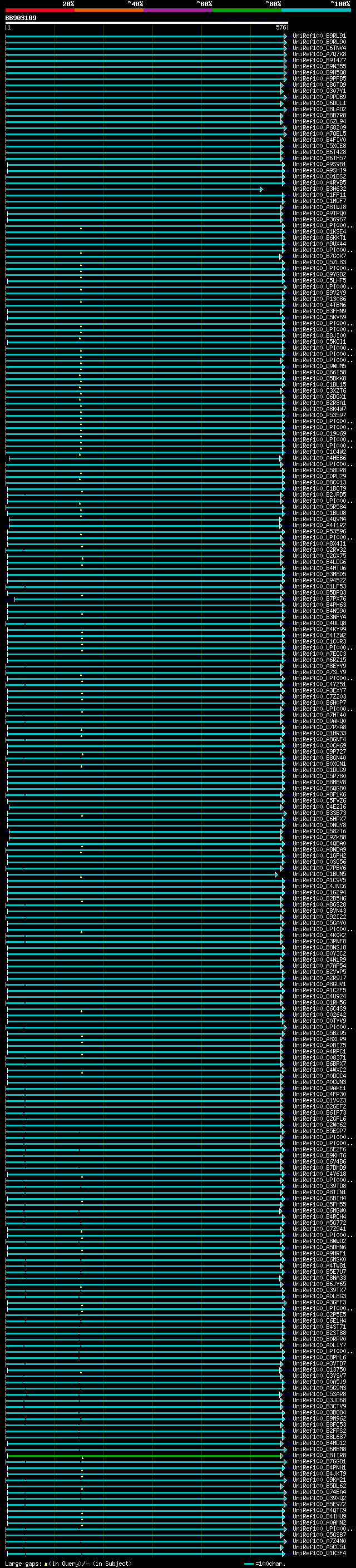Screen dimensions: 356x1568
Task: Select the UniRef100_A9PFB5 label
Action: click(319, 78)
